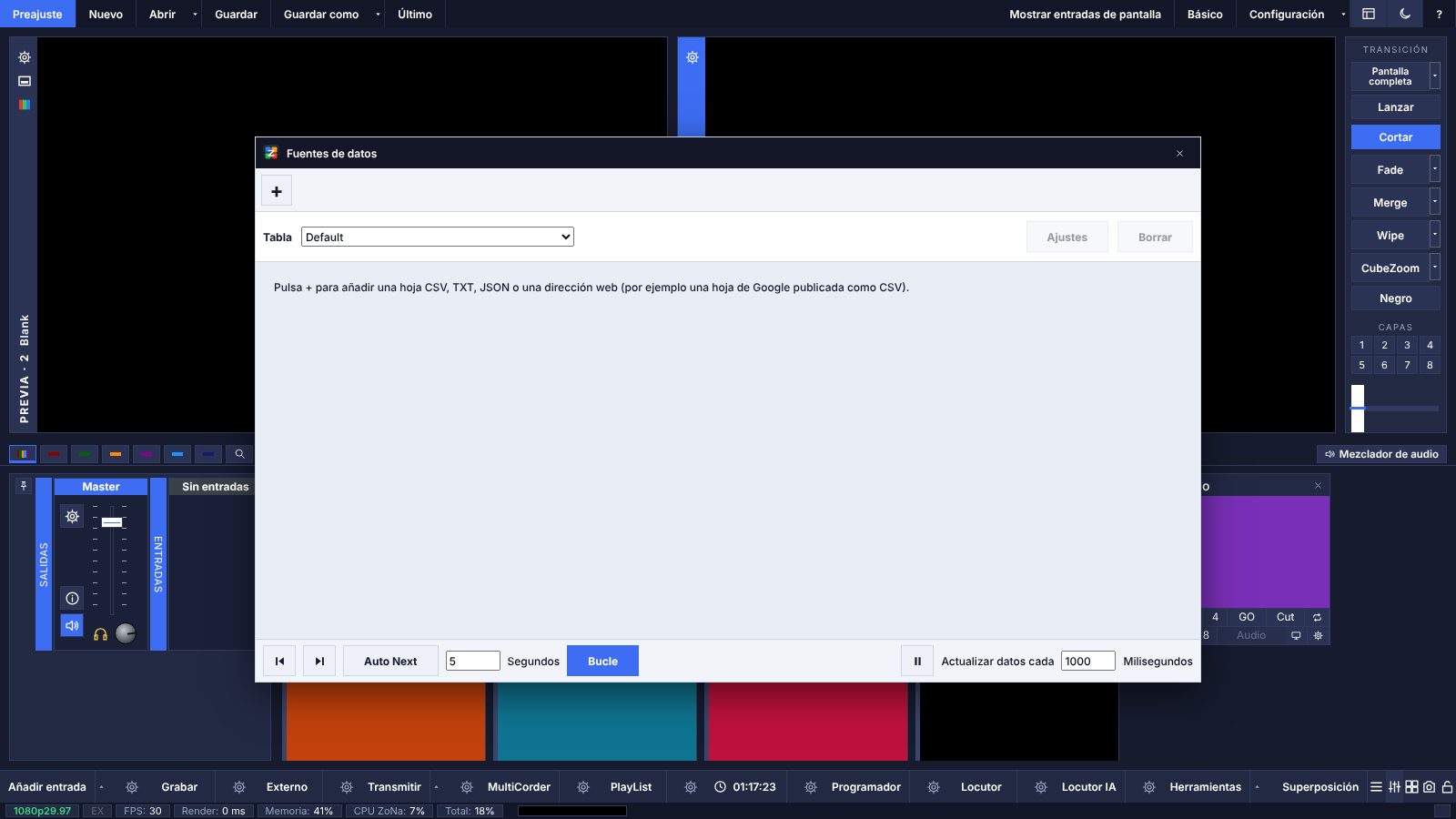Image resolution: width=1456 pixels, height=819 pixels.
Task: Toggle dark mode with the moon icon
Action: (1405, 14)
